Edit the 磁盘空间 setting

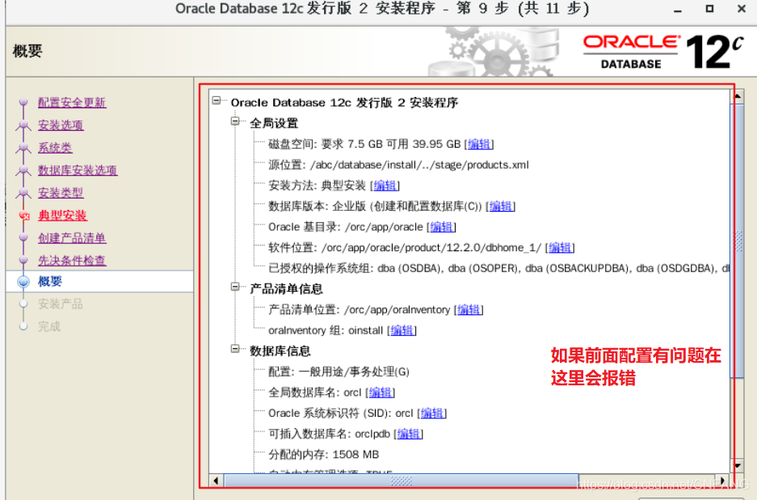point(479,144)
